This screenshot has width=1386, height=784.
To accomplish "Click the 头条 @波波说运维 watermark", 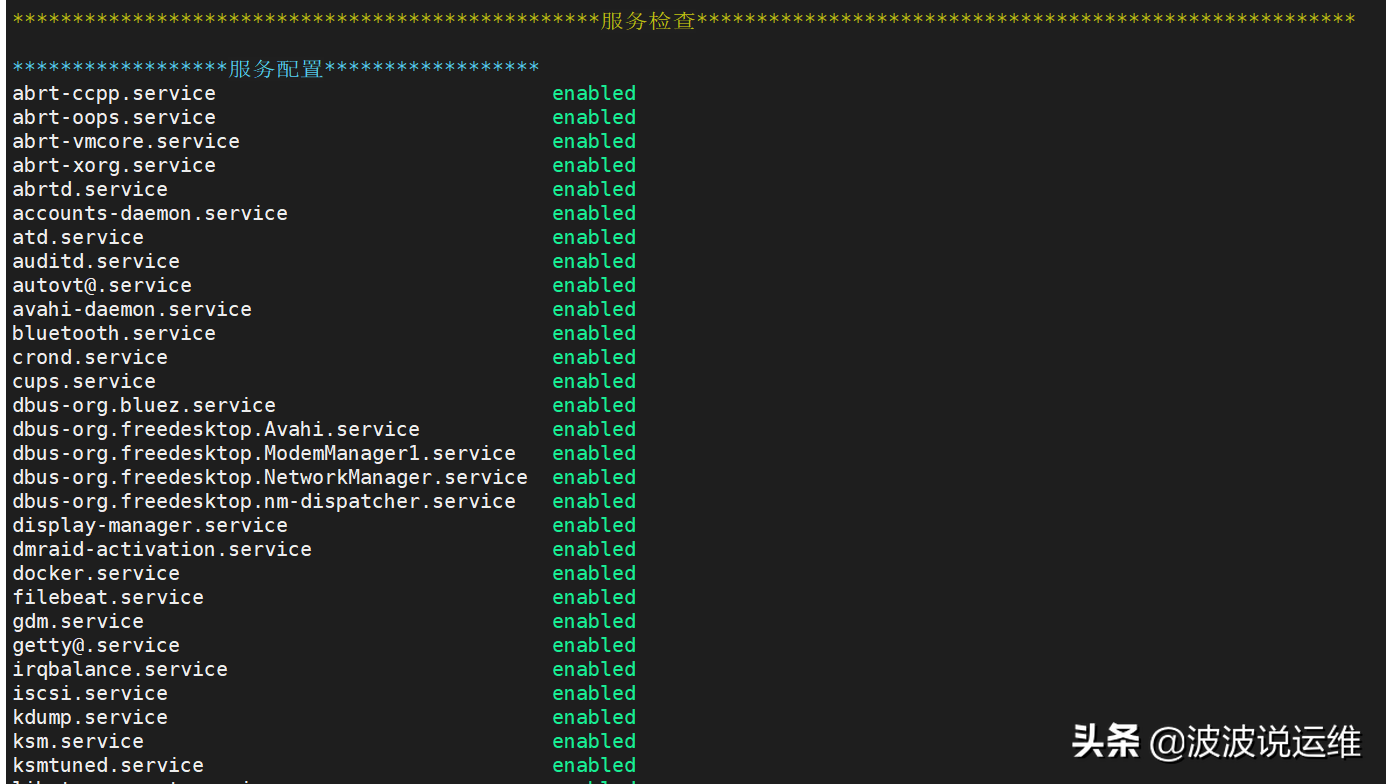I will tap(1216, 743).
